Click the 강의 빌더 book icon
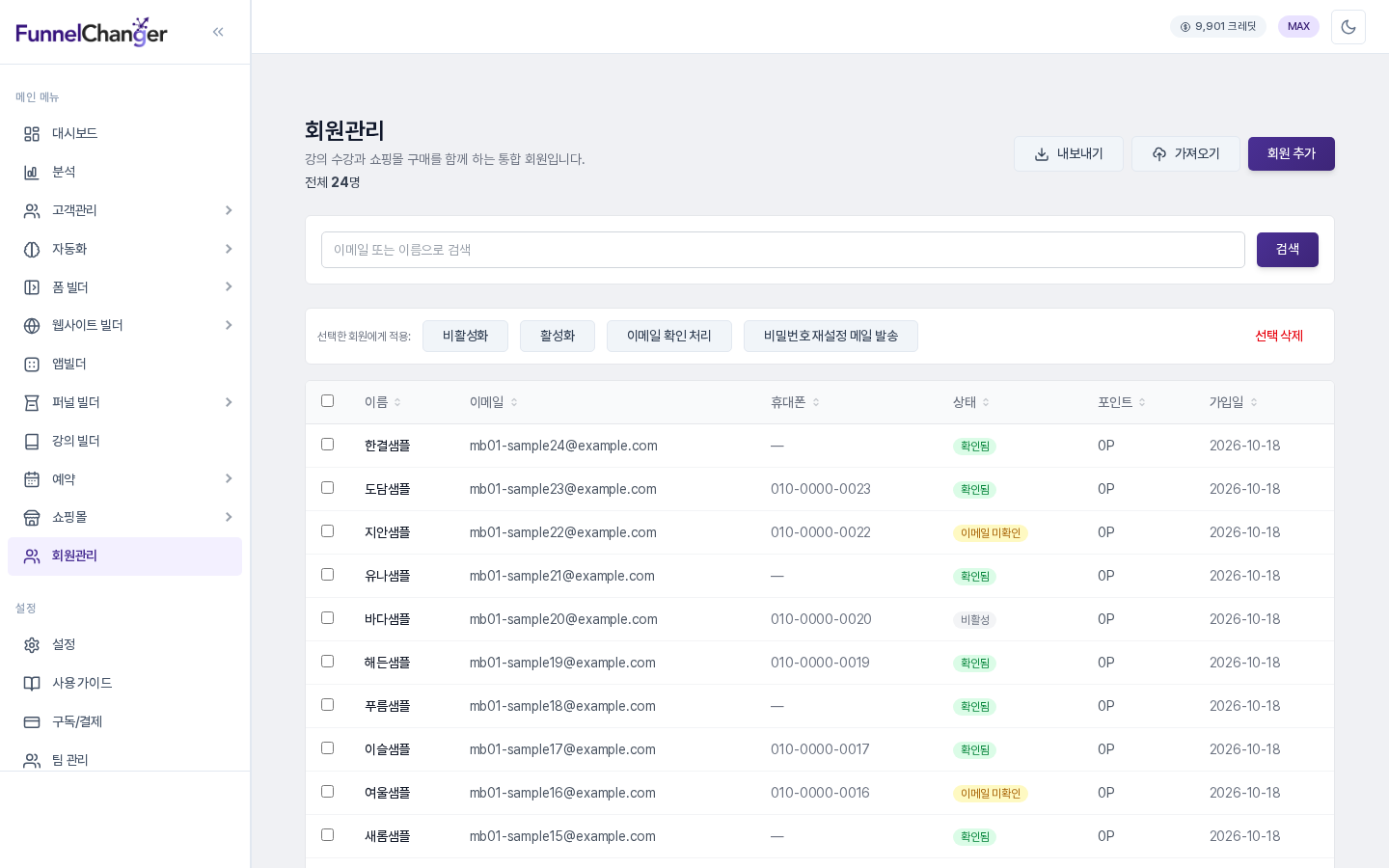1389x868 pixels. pos(32,442)
